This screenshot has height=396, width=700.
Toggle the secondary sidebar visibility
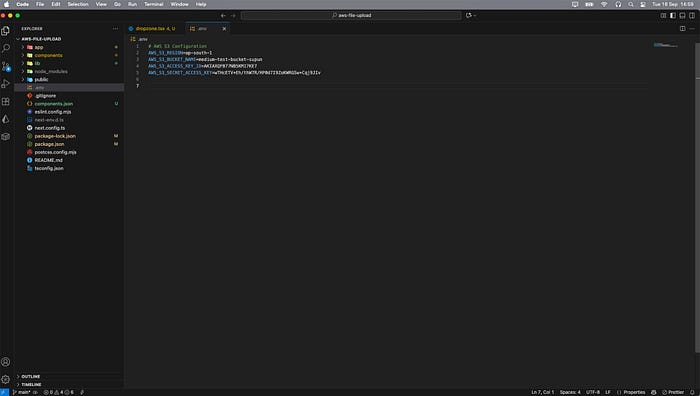[692, 15]
